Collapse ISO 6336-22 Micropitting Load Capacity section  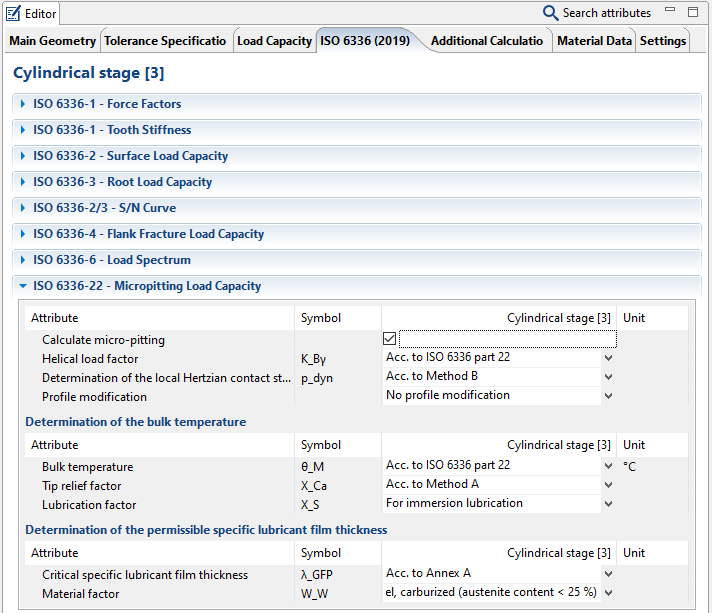tap(147, 286)
